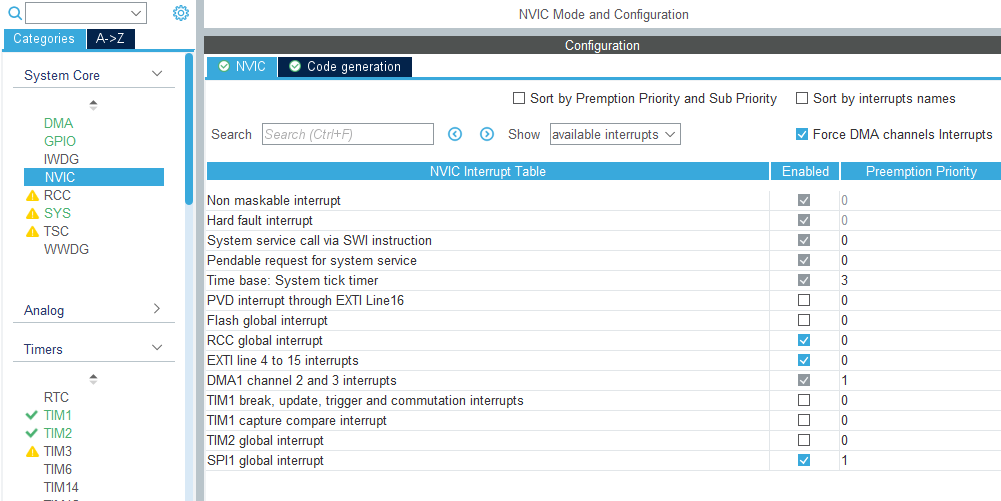Click the settings gear icon

[x=180, y=13]
